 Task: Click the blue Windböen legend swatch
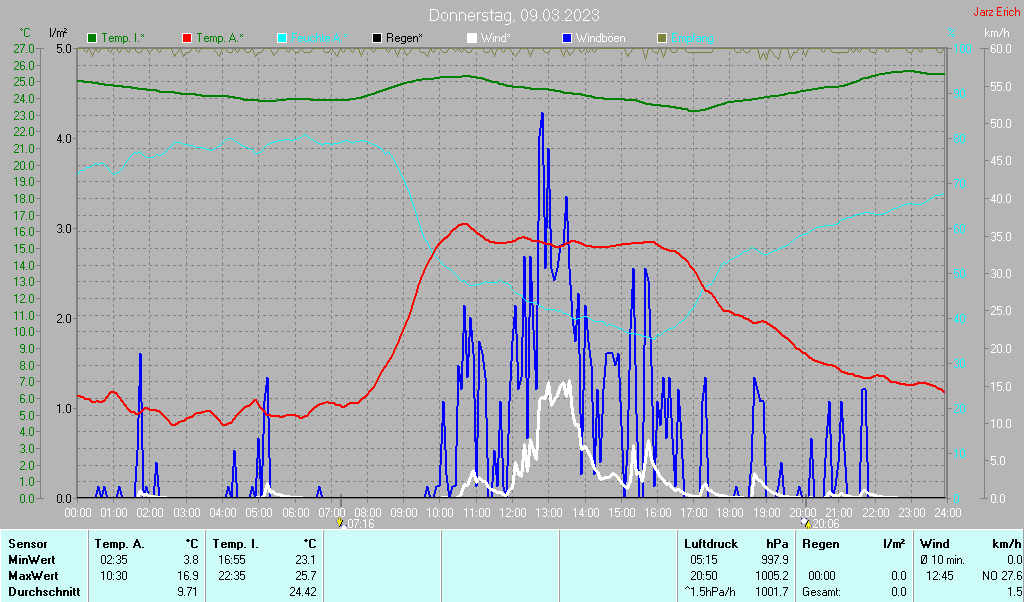click(566, 39)
